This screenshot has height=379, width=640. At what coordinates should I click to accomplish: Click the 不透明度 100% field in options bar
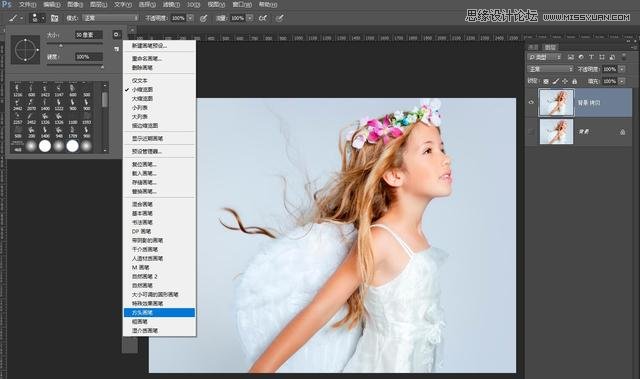pos(178,18)
